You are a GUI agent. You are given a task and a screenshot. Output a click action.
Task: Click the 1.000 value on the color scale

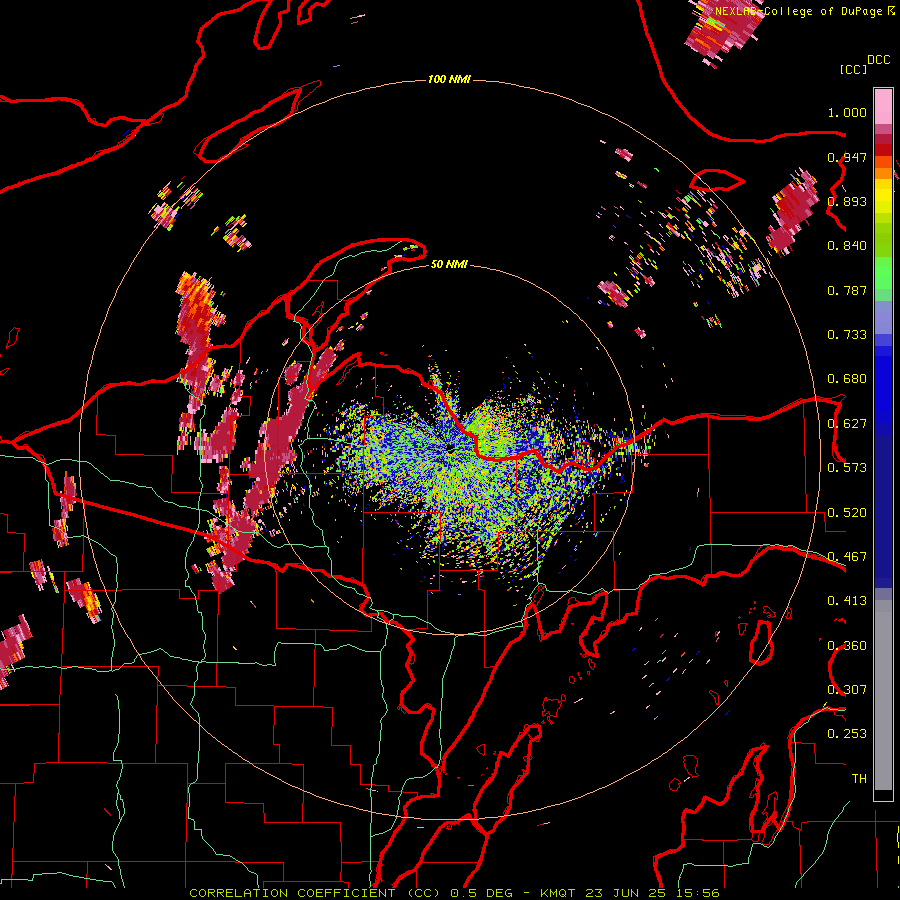pos(847,112)
